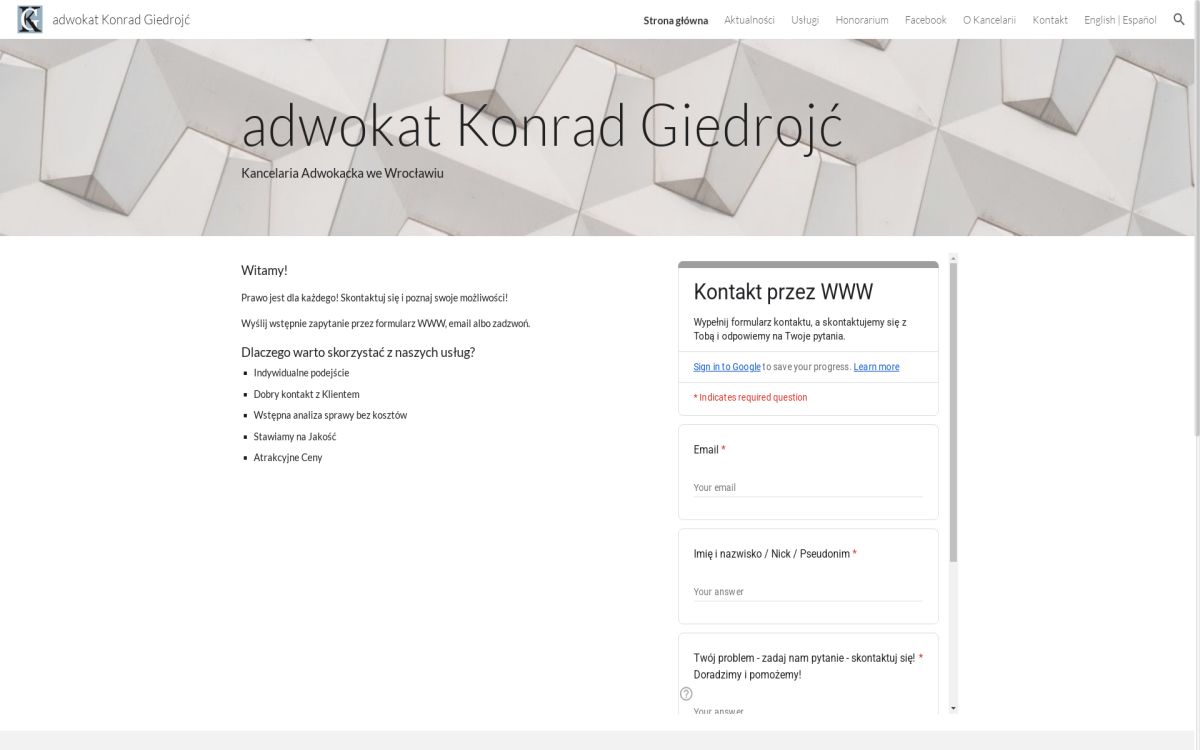Click the help icon in the form

click(x=686, y=694)
